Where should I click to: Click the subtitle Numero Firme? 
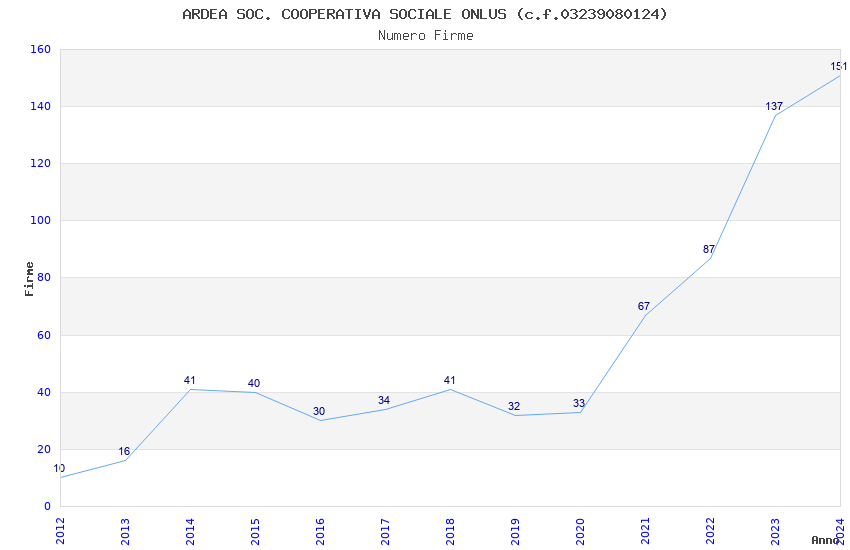click(426, 36)
